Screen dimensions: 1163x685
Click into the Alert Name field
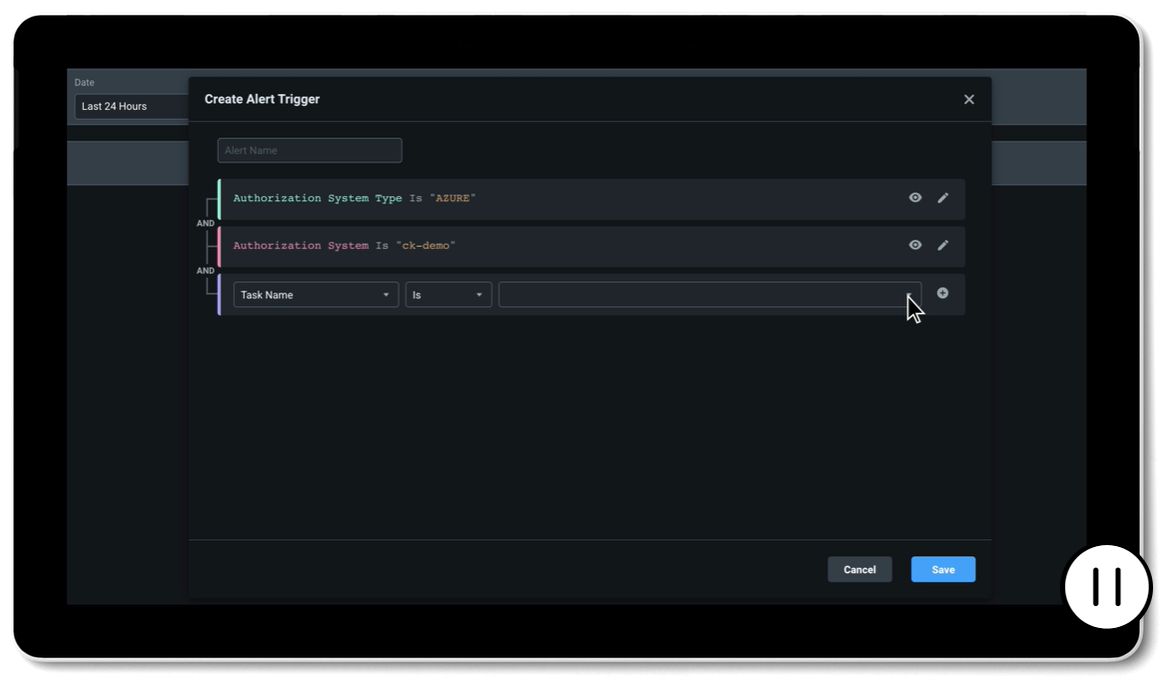tap(310, 151)
